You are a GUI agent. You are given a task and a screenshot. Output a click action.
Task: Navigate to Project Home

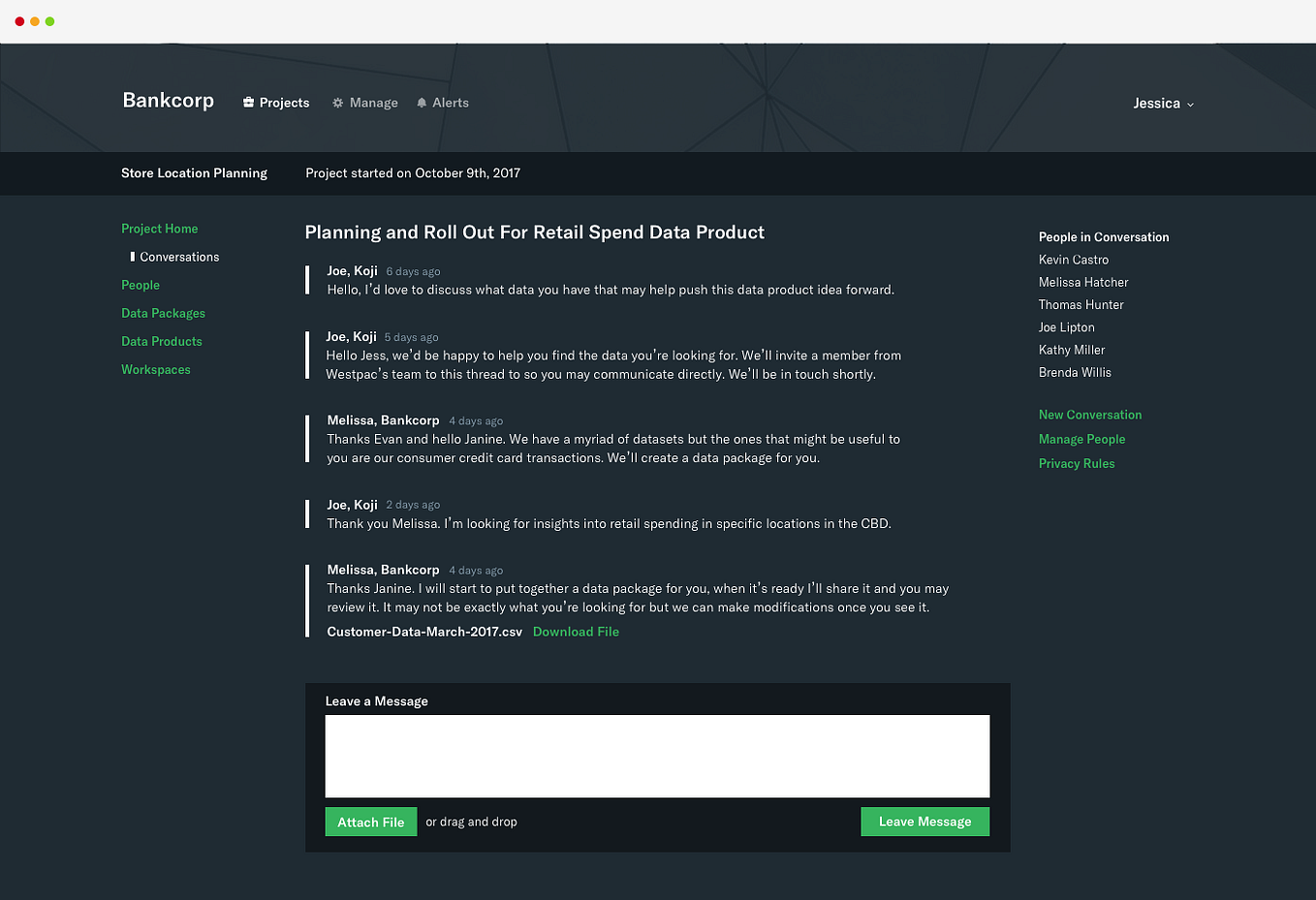point(159,228)
